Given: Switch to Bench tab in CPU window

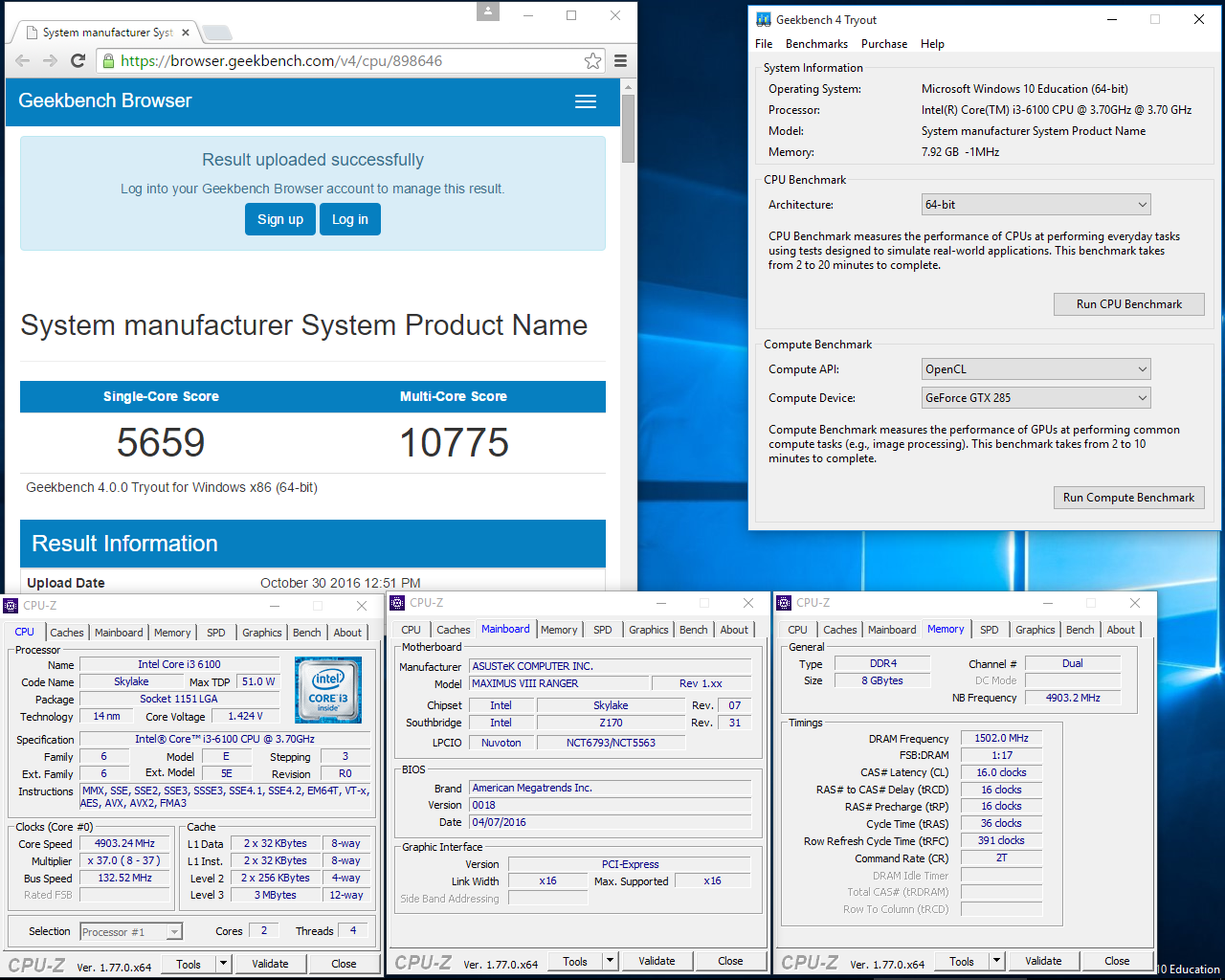Looking at the screenshot, I should [x=307, y=633].
